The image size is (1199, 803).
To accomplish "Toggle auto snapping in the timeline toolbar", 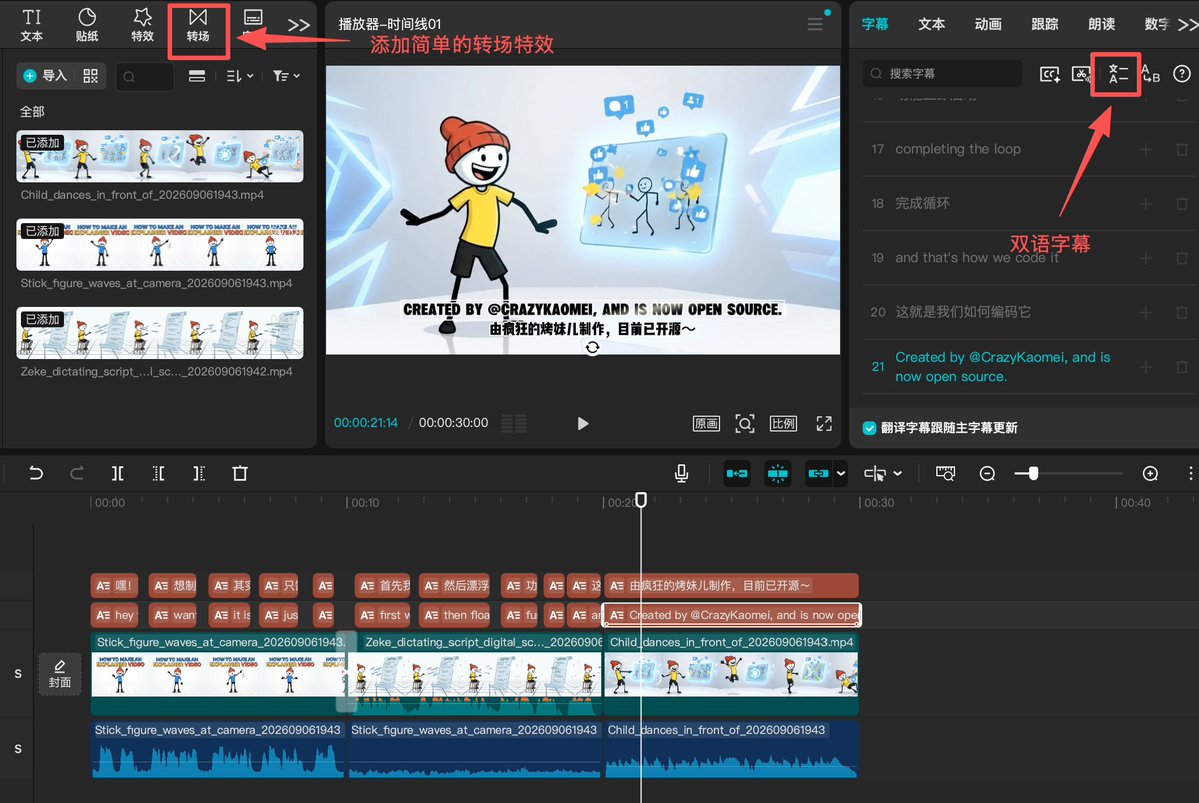I will coord(778,474).
